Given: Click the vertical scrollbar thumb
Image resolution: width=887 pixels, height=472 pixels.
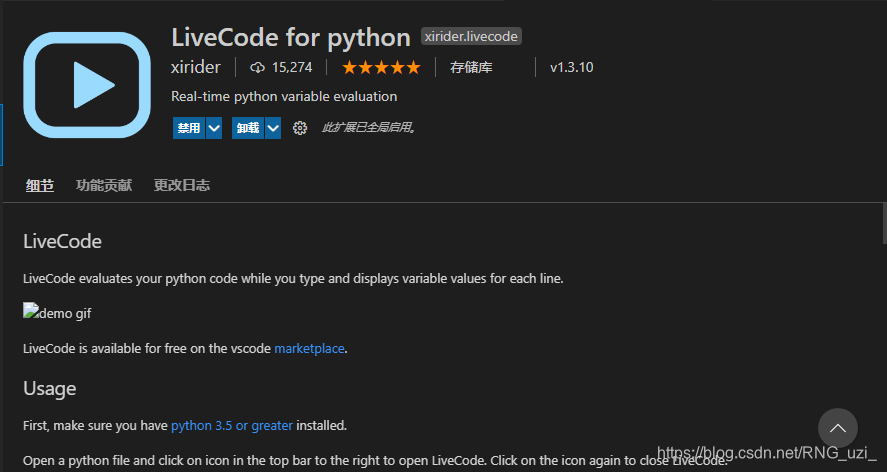Looking at the screenshot, I should [x=884, y=222].
